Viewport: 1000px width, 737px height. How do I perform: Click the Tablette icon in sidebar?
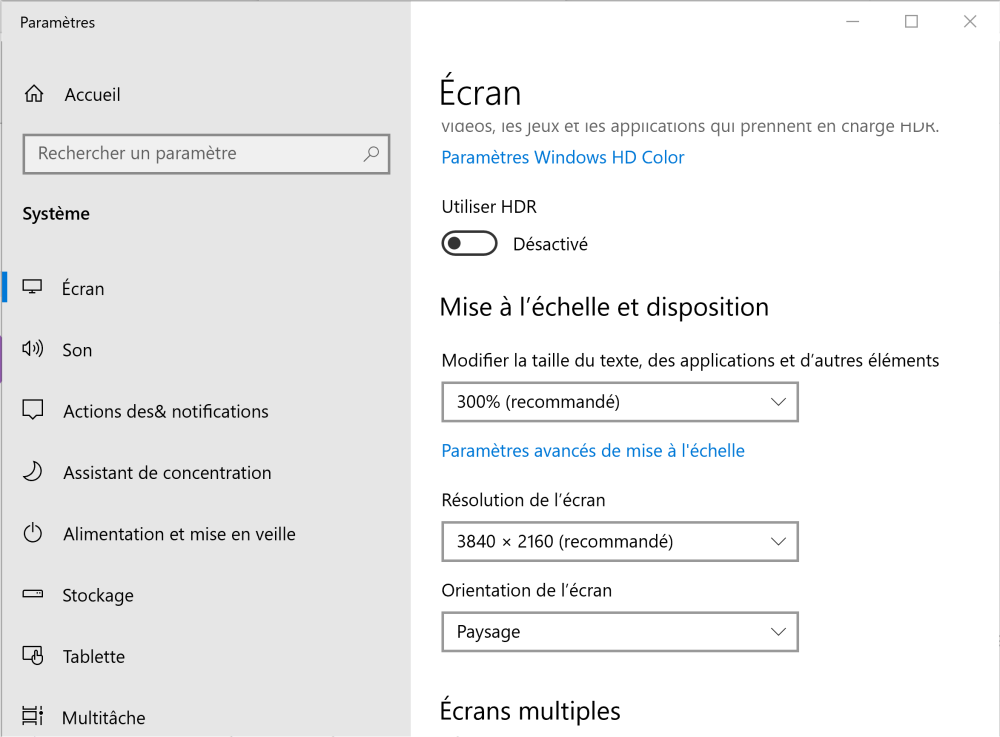pos(33,656)
